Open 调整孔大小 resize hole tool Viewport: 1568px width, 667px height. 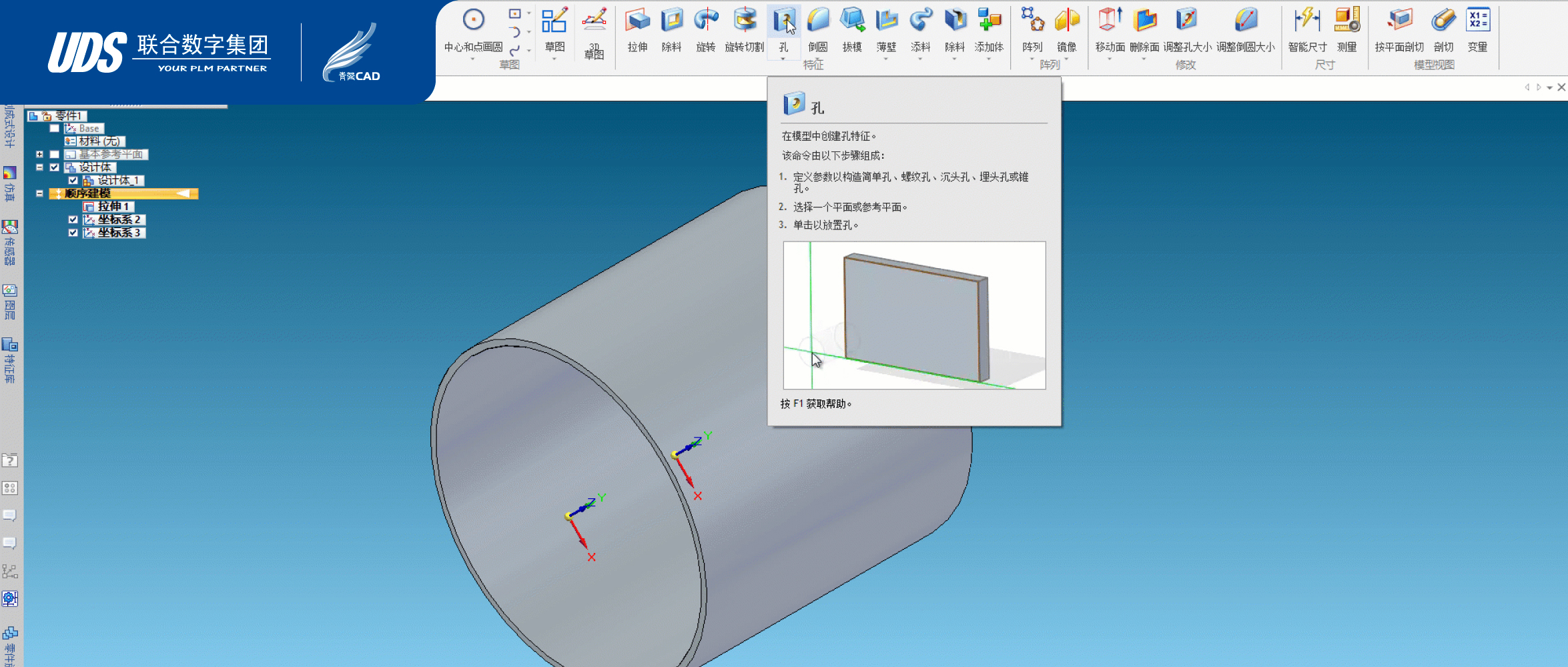click(x=1187, y=29)
